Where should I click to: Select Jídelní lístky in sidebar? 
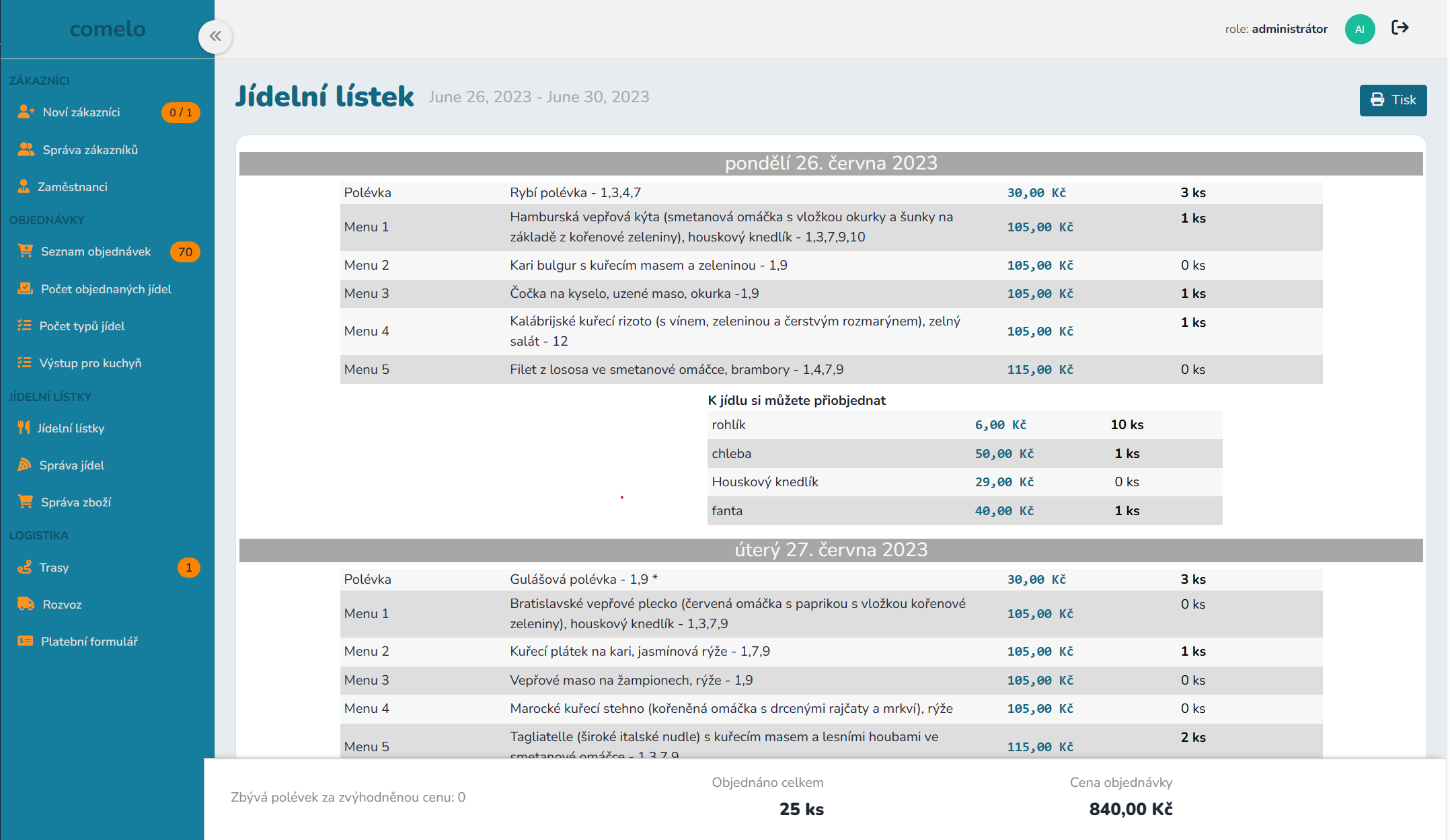(71, 428)
